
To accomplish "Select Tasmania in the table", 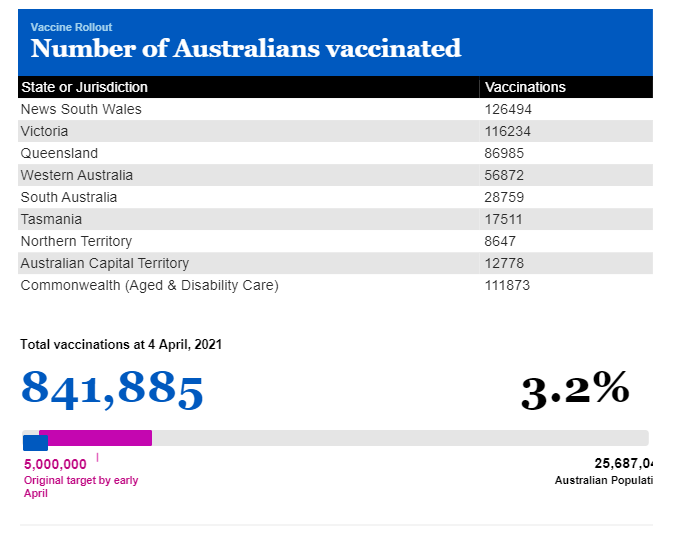I will pyautogui.click(x=51, y=219).
